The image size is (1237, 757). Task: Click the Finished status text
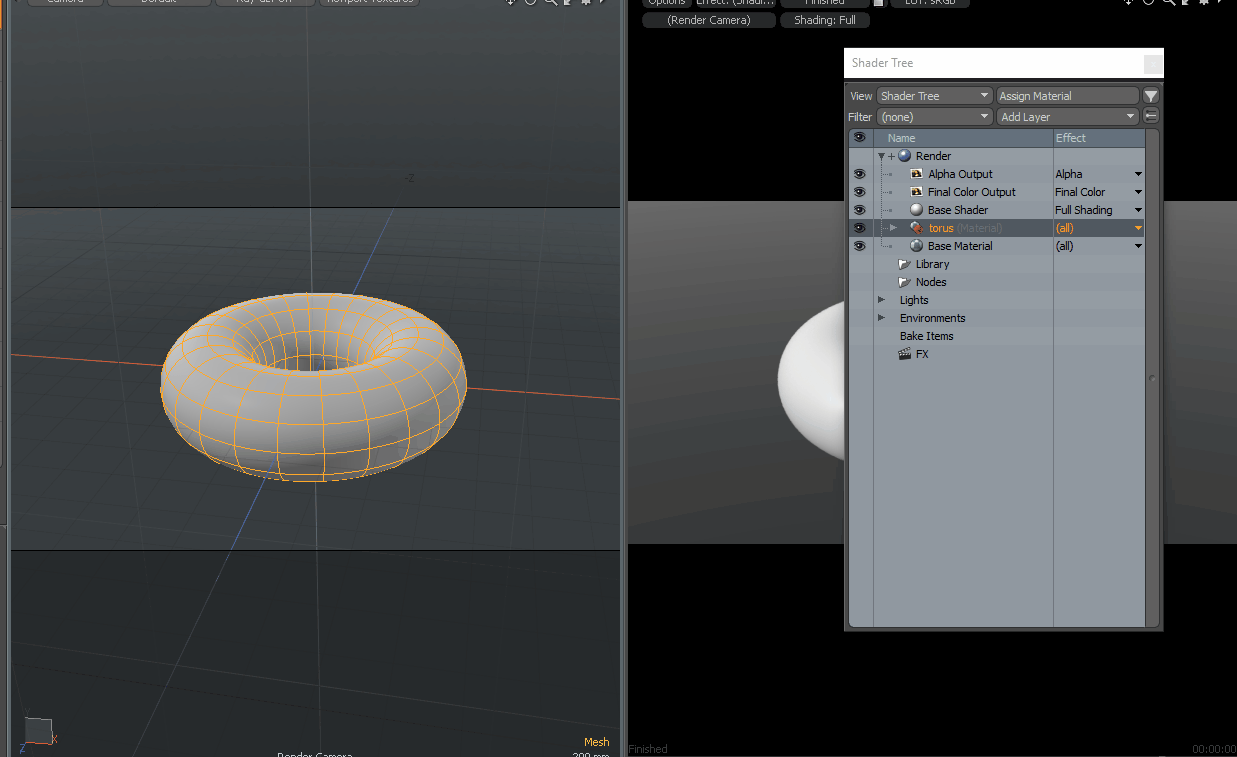[648, 749]
